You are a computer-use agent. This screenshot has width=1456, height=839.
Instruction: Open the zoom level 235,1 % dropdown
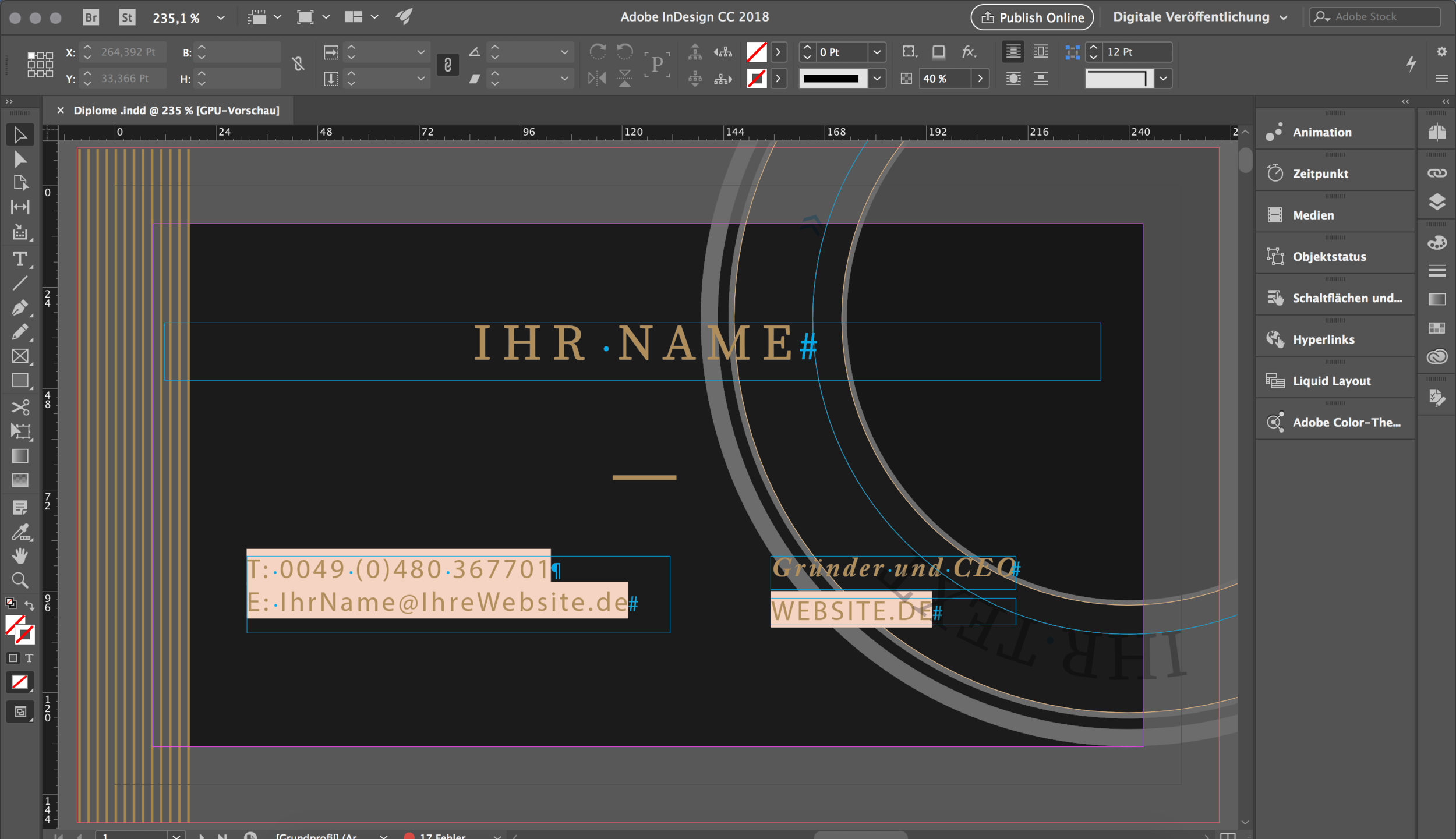coord(221,18)
